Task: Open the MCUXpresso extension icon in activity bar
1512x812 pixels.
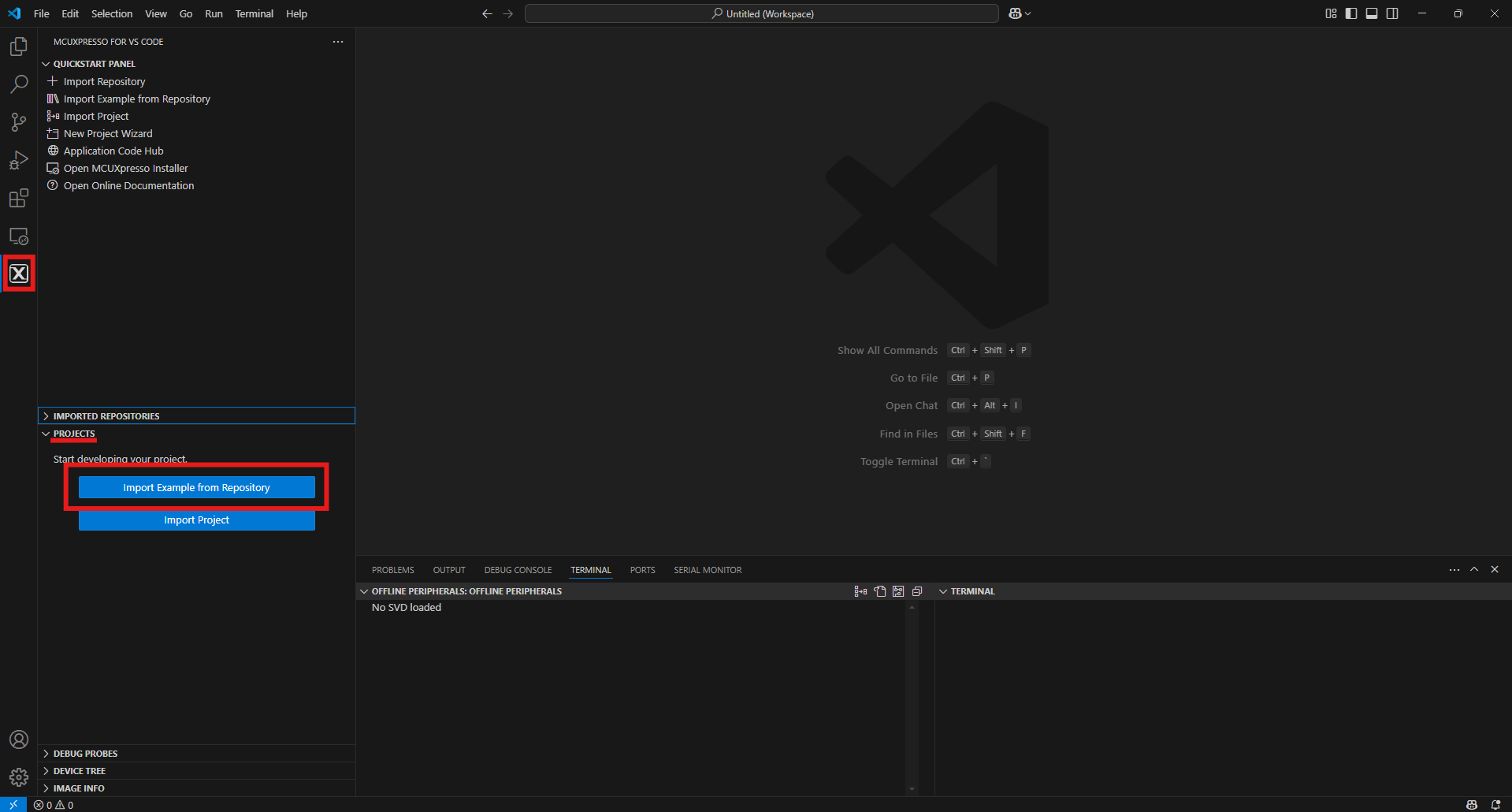Action: [x=19, y=274]
